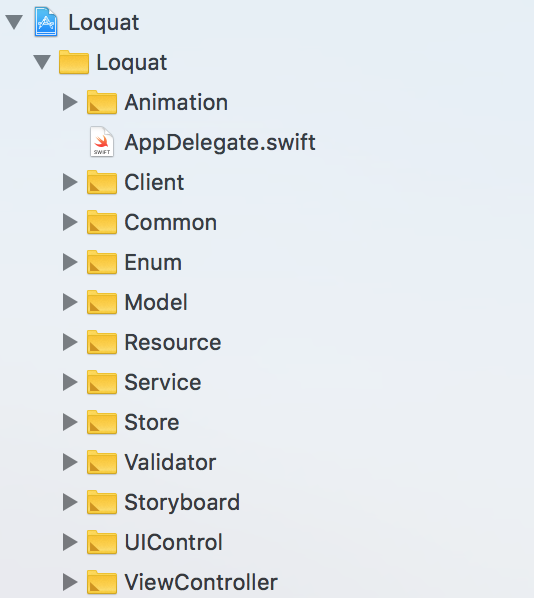
Task: Expand the Validator group
Action: click(70, 462)
